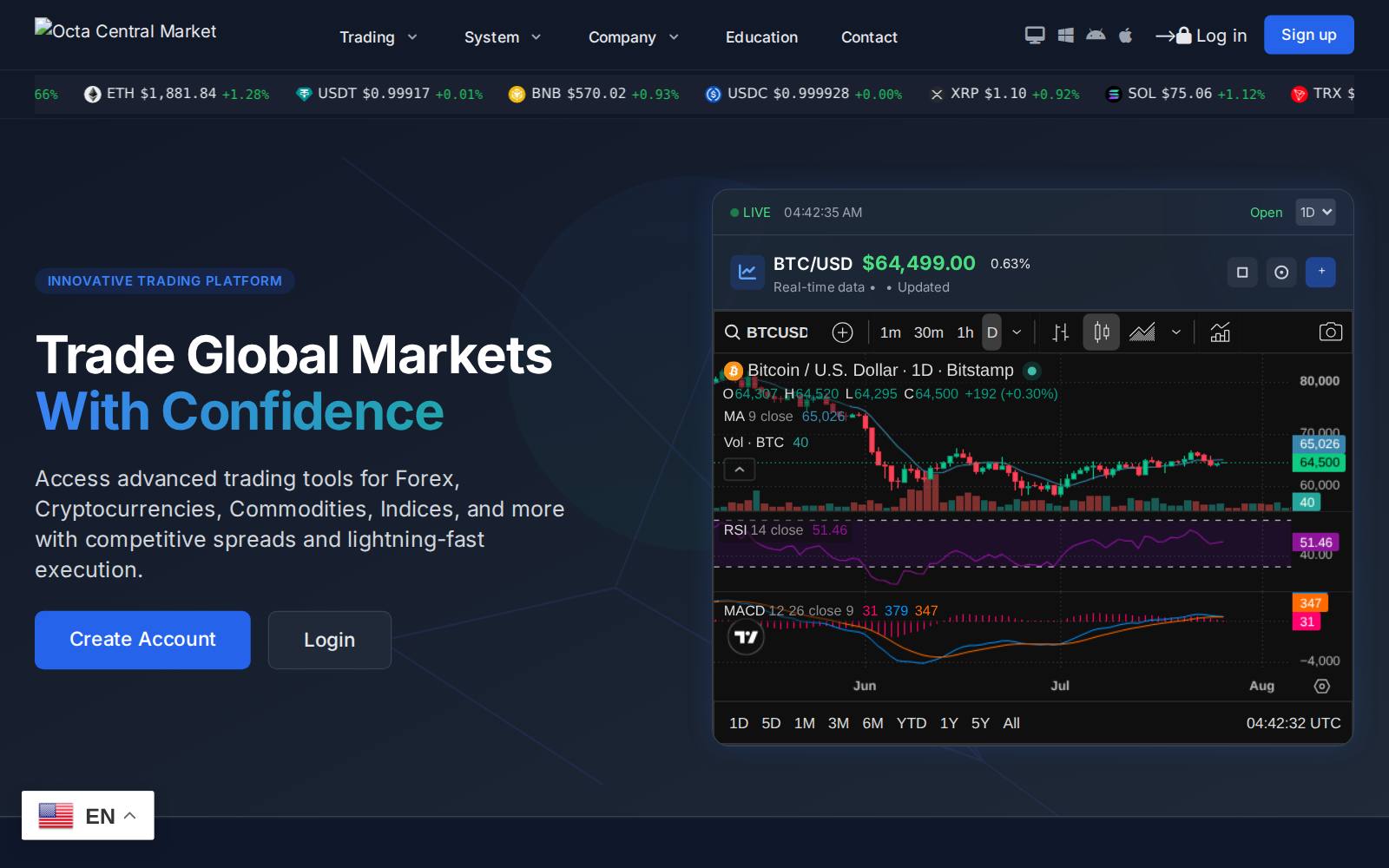The height and width of the screenshot is (868, 1389).
Task: Open the 1D interval dropdown in widget header
Action: (1315, 212)
